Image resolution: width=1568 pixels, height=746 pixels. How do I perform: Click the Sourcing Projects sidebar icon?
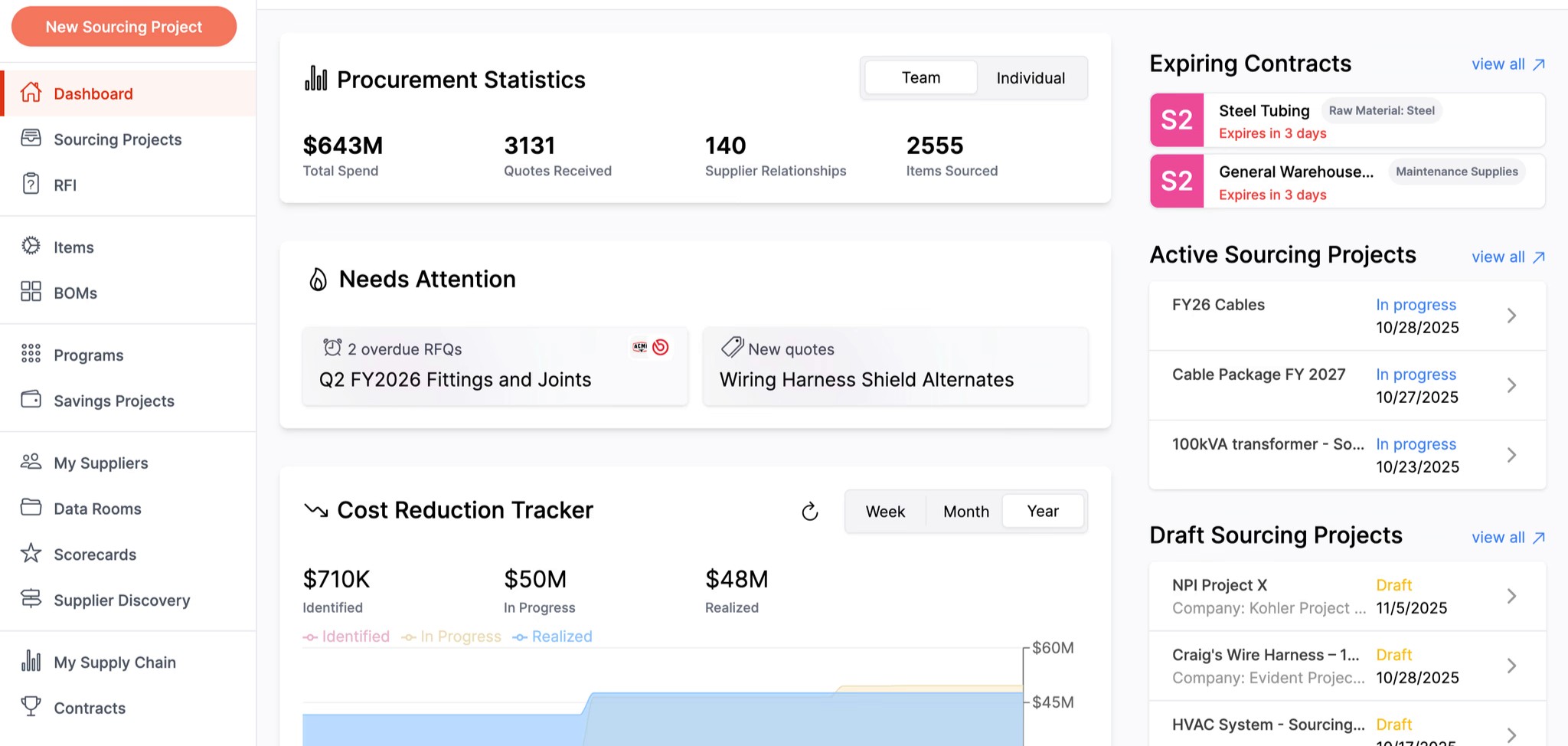(31, 138)
